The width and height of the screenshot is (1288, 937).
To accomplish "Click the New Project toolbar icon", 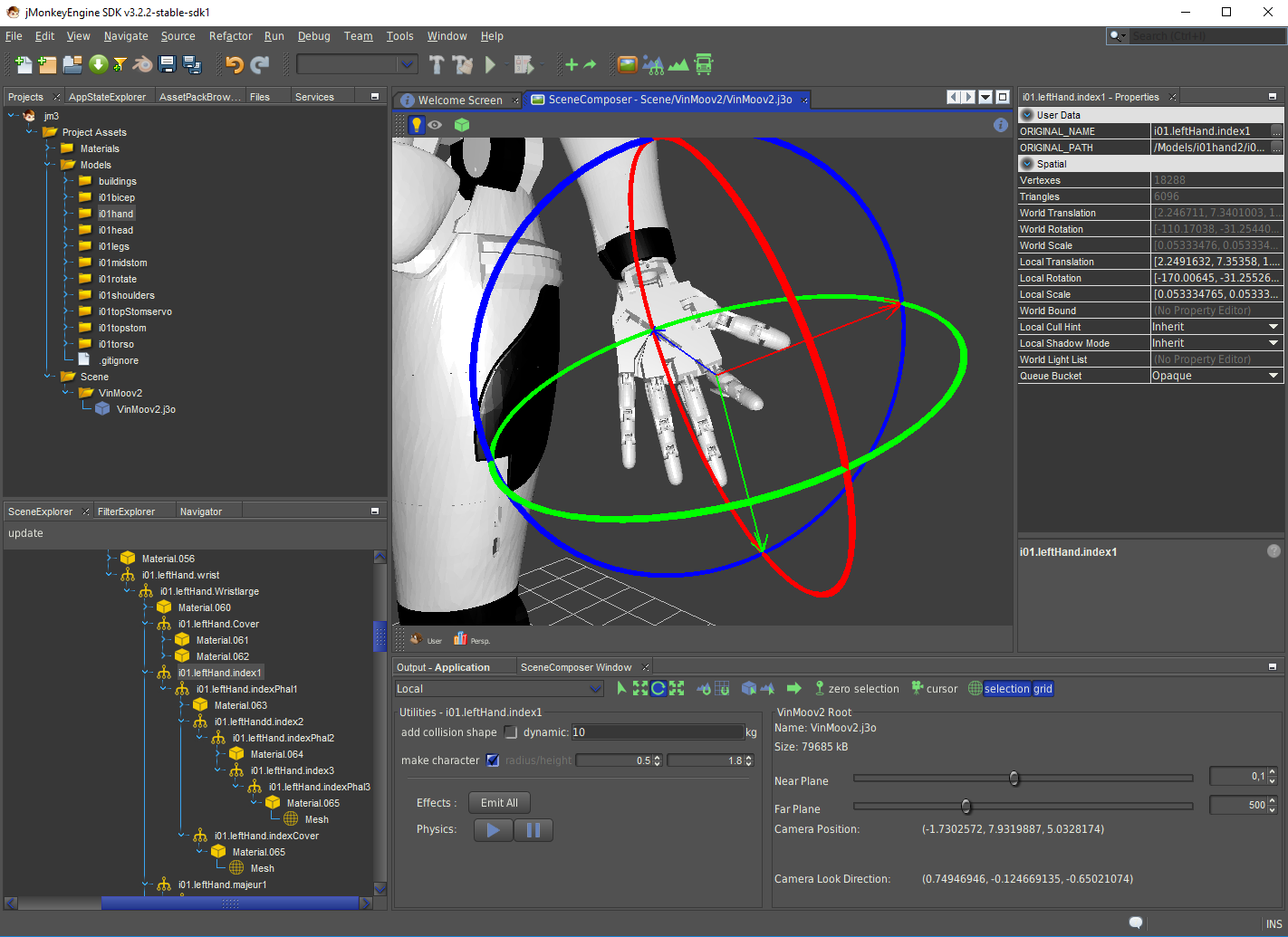I will [47, 64].
